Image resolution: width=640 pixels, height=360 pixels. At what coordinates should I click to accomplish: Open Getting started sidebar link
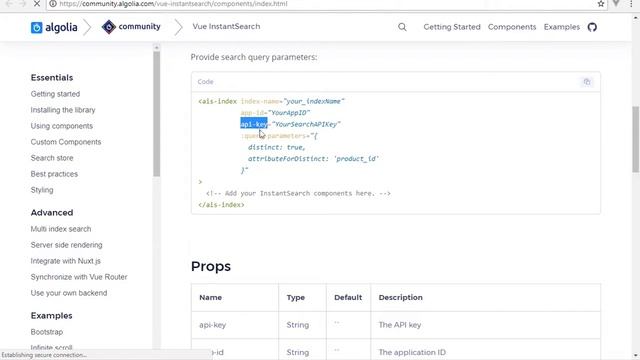tap(55, 94)
